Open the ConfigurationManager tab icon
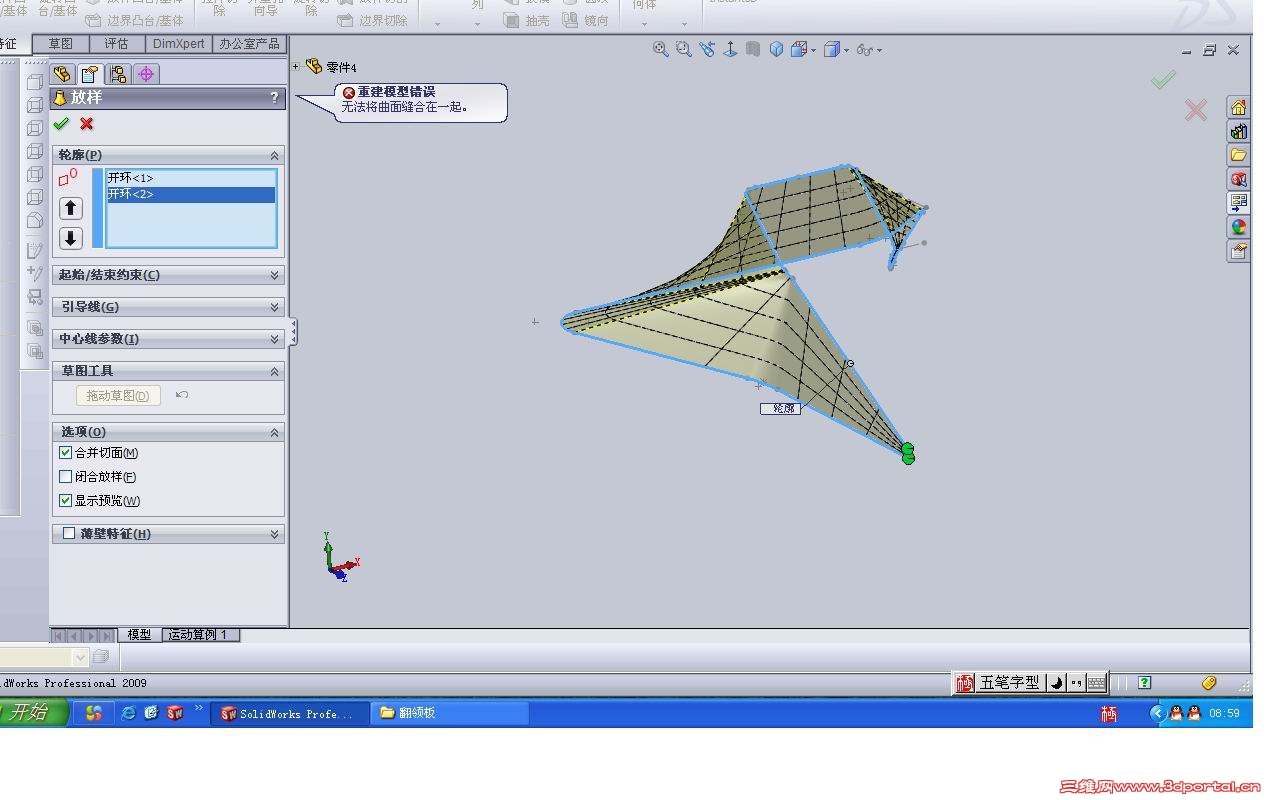Screen dimensions: 1280x800 (118, 74)
